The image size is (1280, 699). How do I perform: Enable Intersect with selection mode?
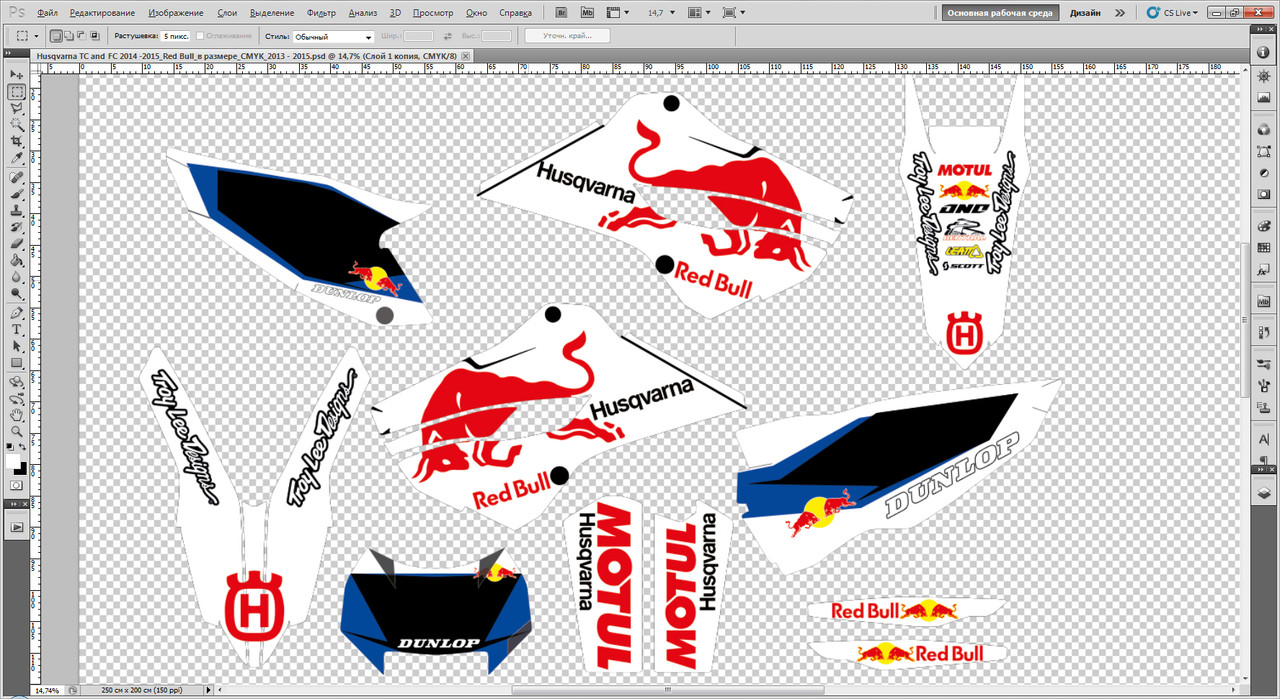point(96,35)
